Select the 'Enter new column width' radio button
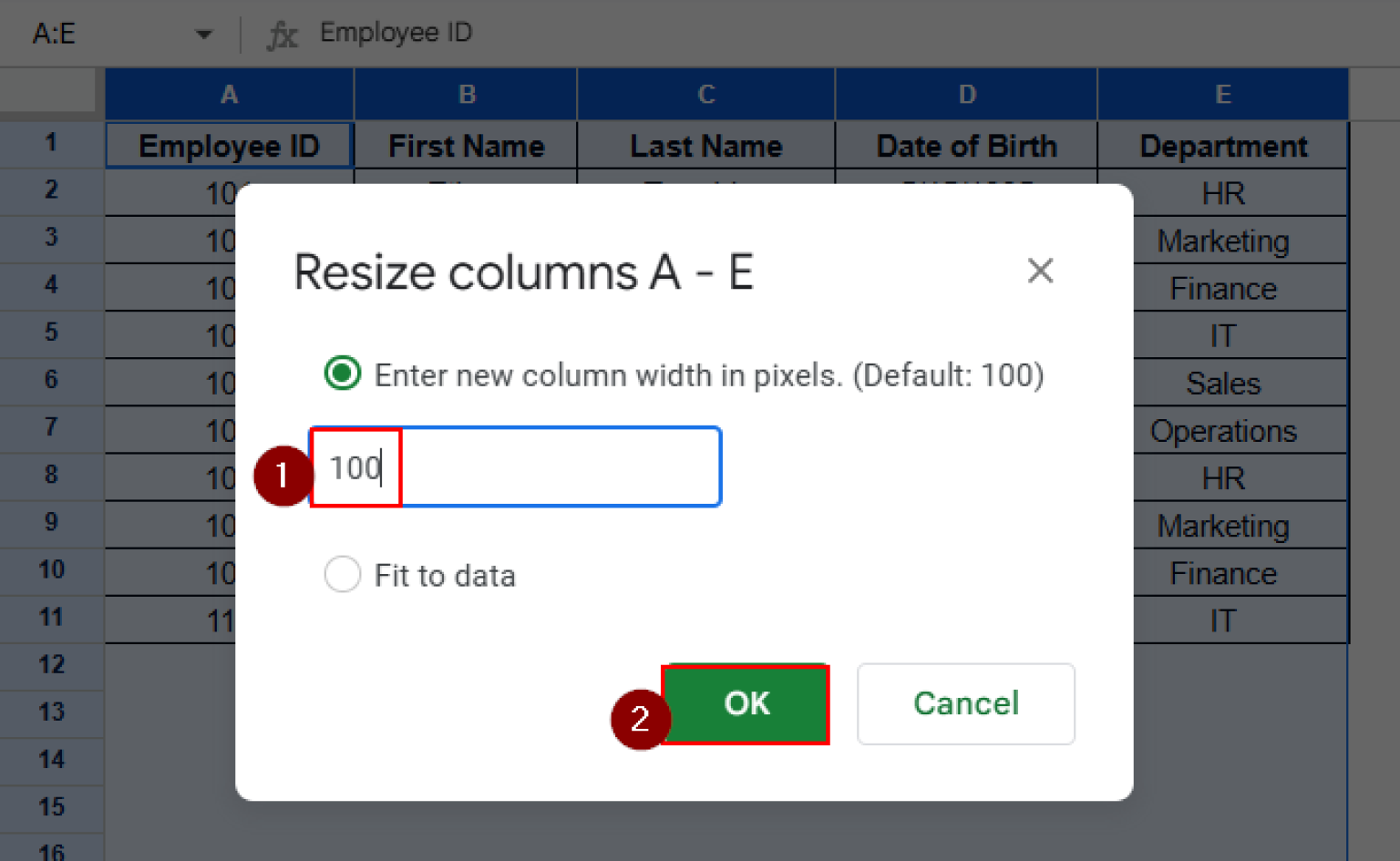This screenshot has height=861, width=1400. (x=342, y=373)
